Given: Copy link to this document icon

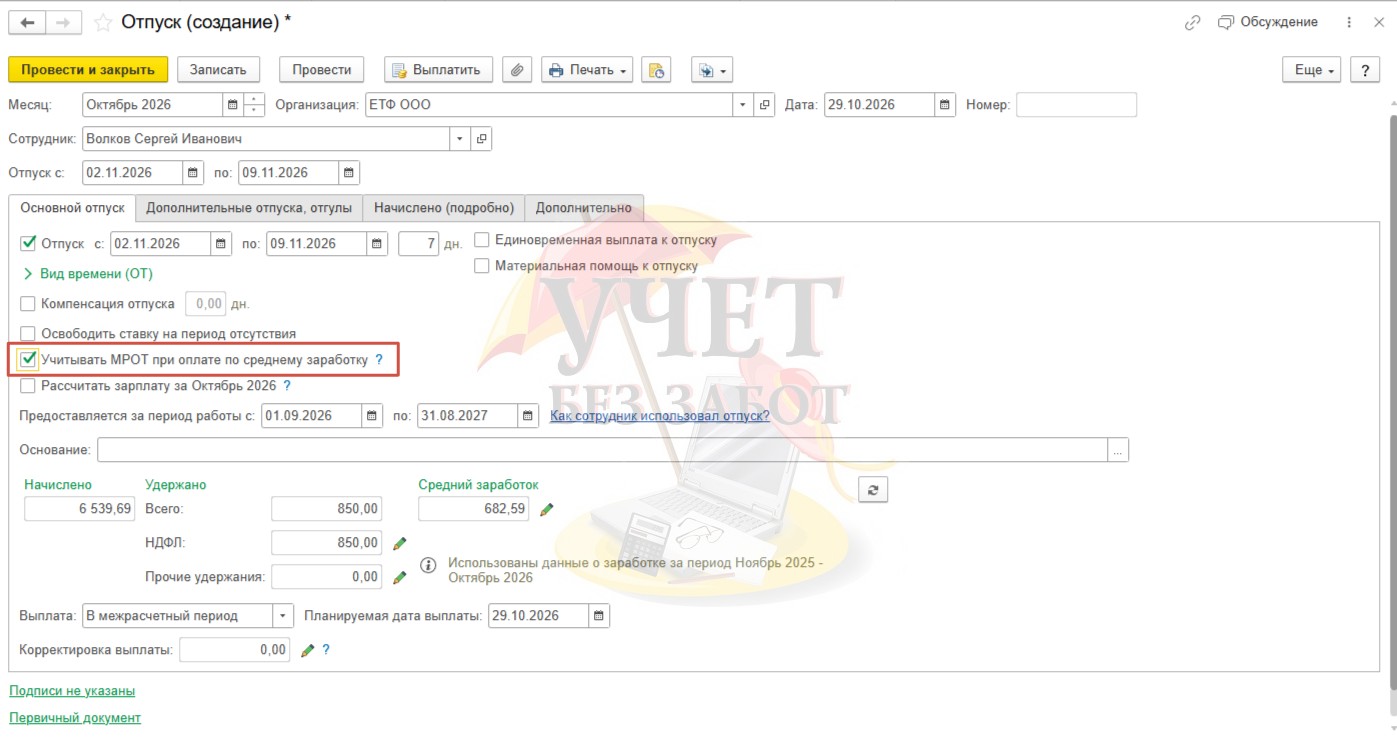Looking at the screenshot, I should pyautogui.click(x=1191, y=22).
